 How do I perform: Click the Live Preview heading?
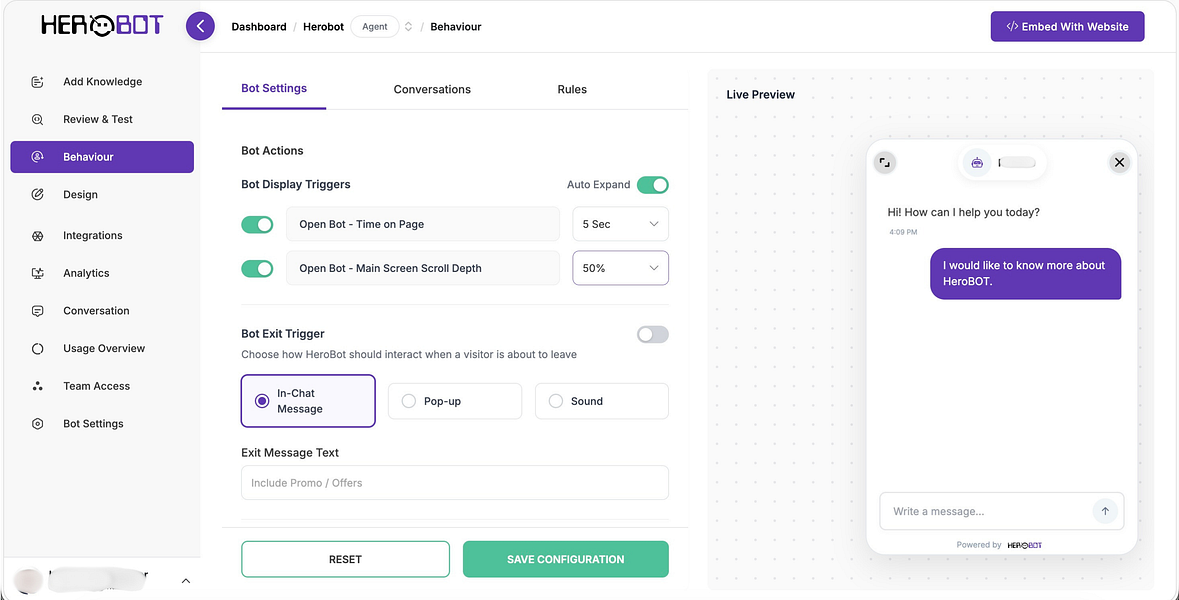tap(760, 95)
